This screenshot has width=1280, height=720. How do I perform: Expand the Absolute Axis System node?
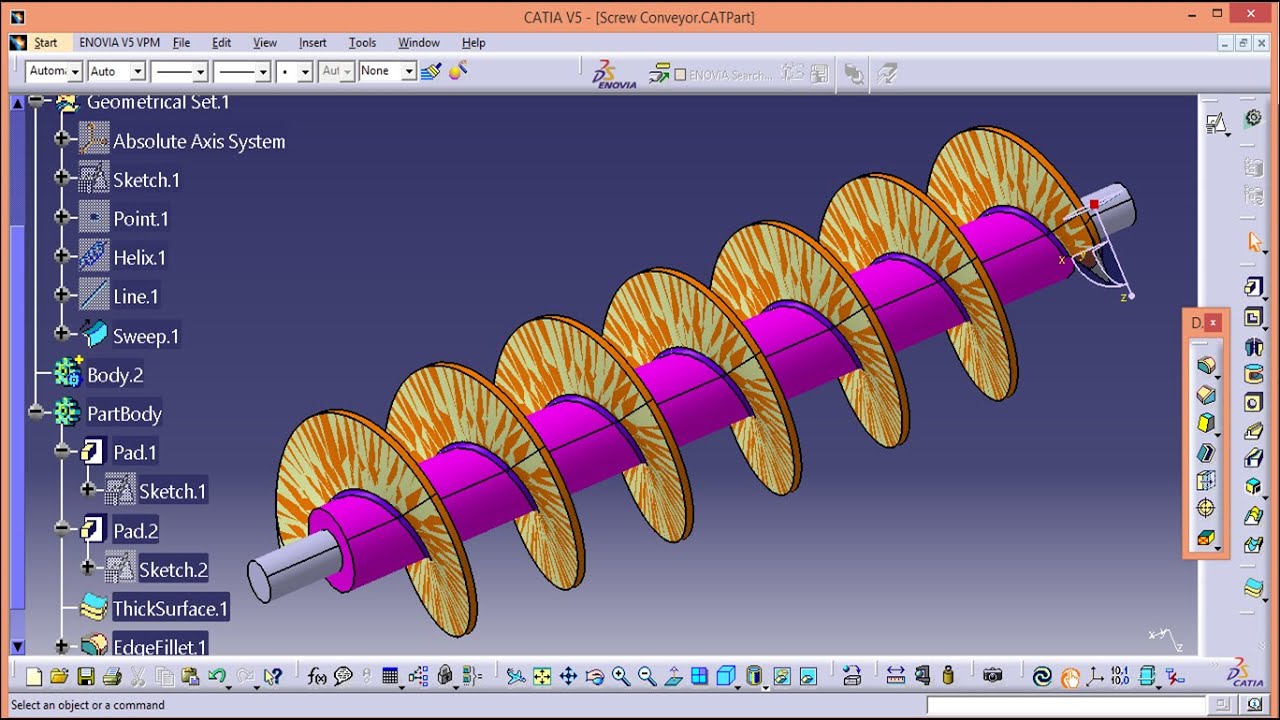pyautogui.click(x=62, y=139)
